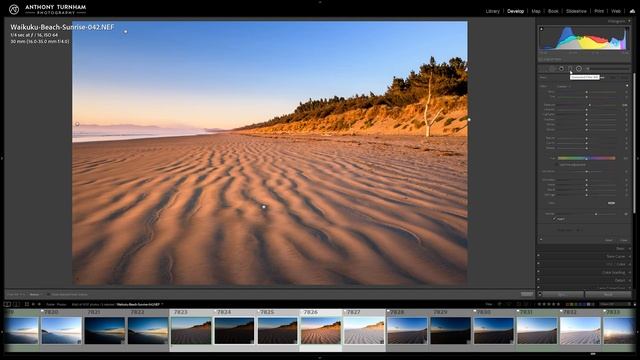Toggle the Tone Curve panel on/off switch

pos(539,256)
